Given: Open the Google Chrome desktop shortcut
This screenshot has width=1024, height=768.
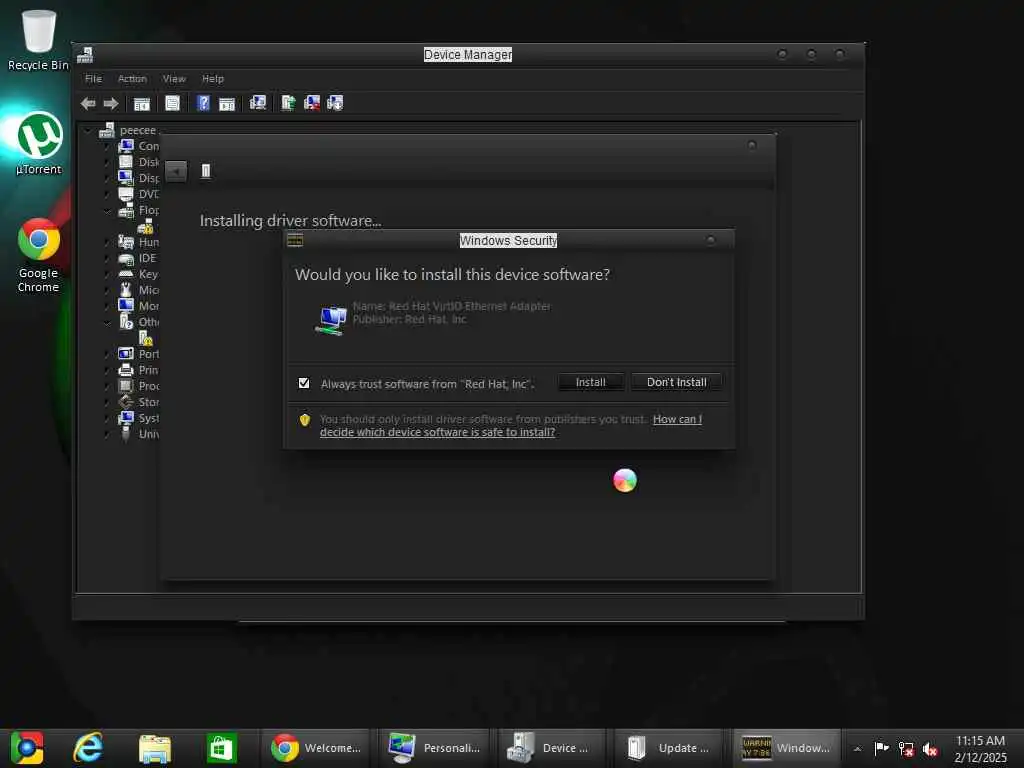Looking at the screenshot, I should click(x=39, y=255).
